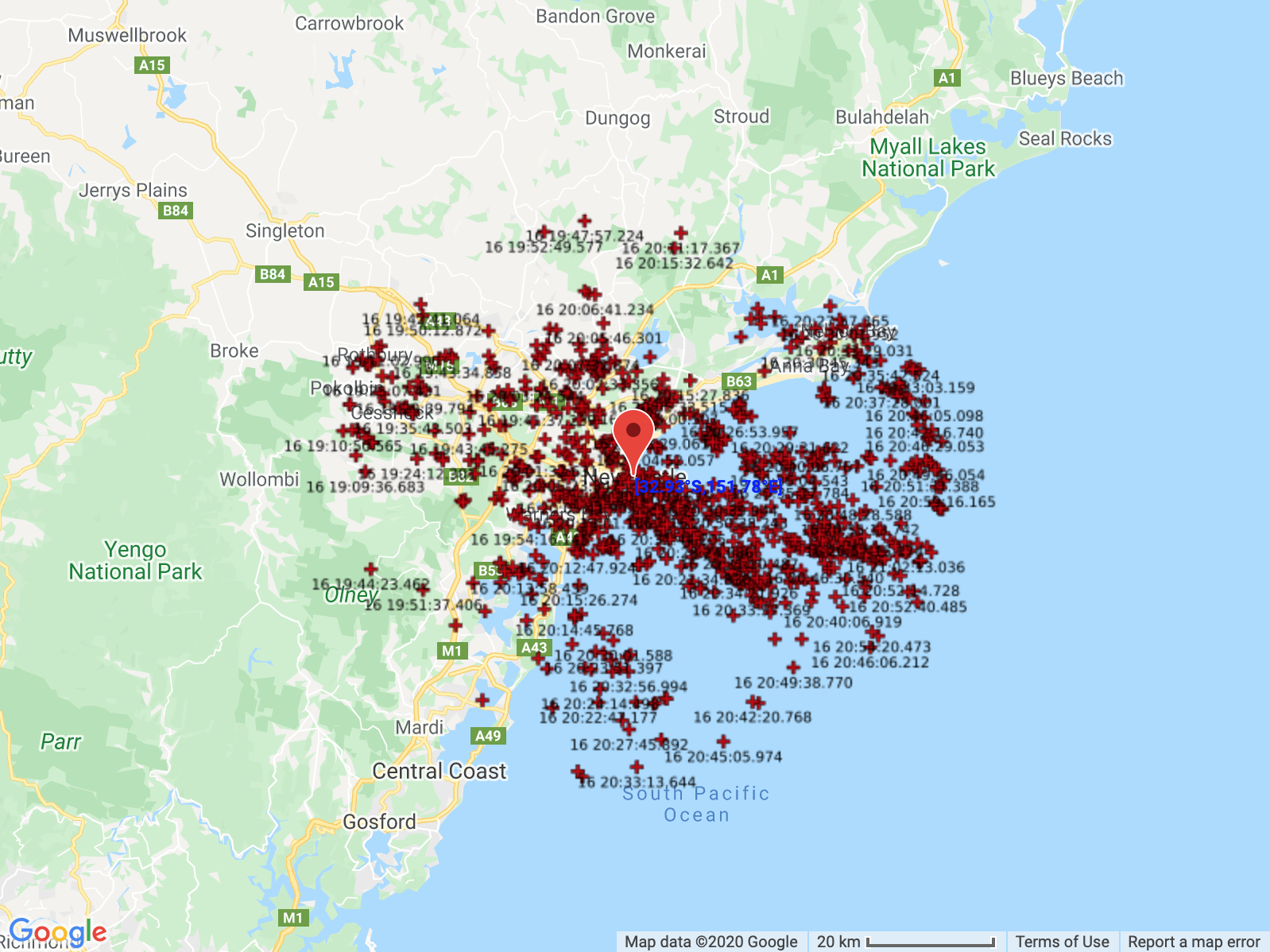Click the Mardi place label
Viewport: 1270px width, 952px height.
pyautogui.click(x=419, y=727)
